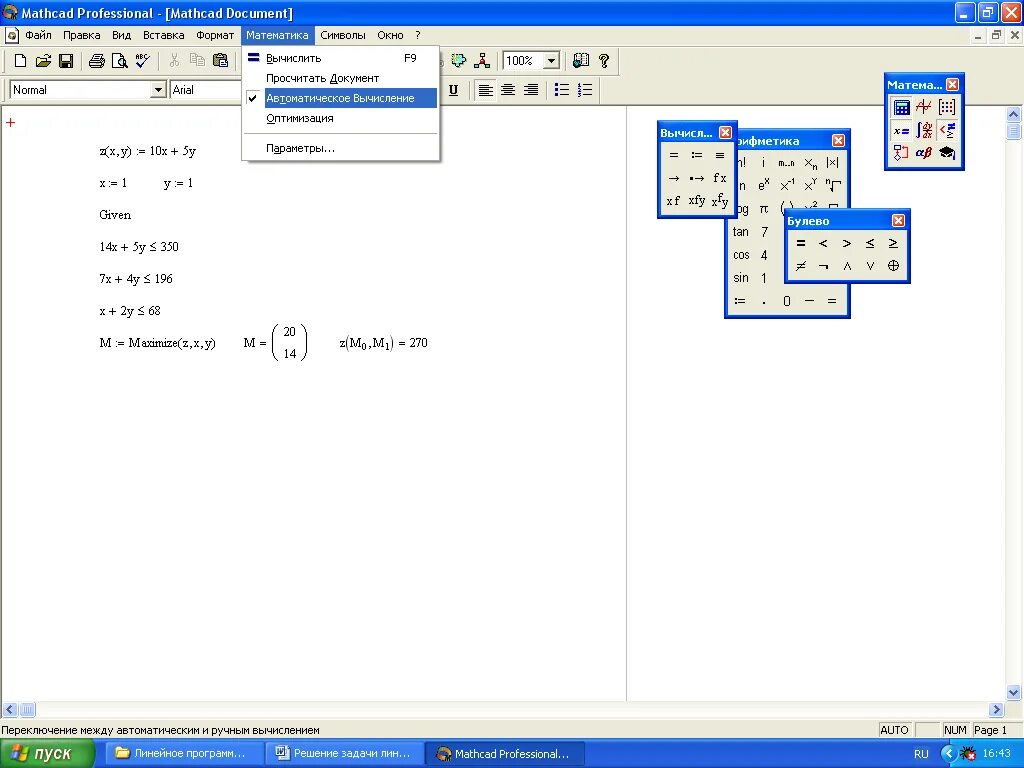
Task: Choose Оптимизация from the menu
Action: (x=341, y=118)
